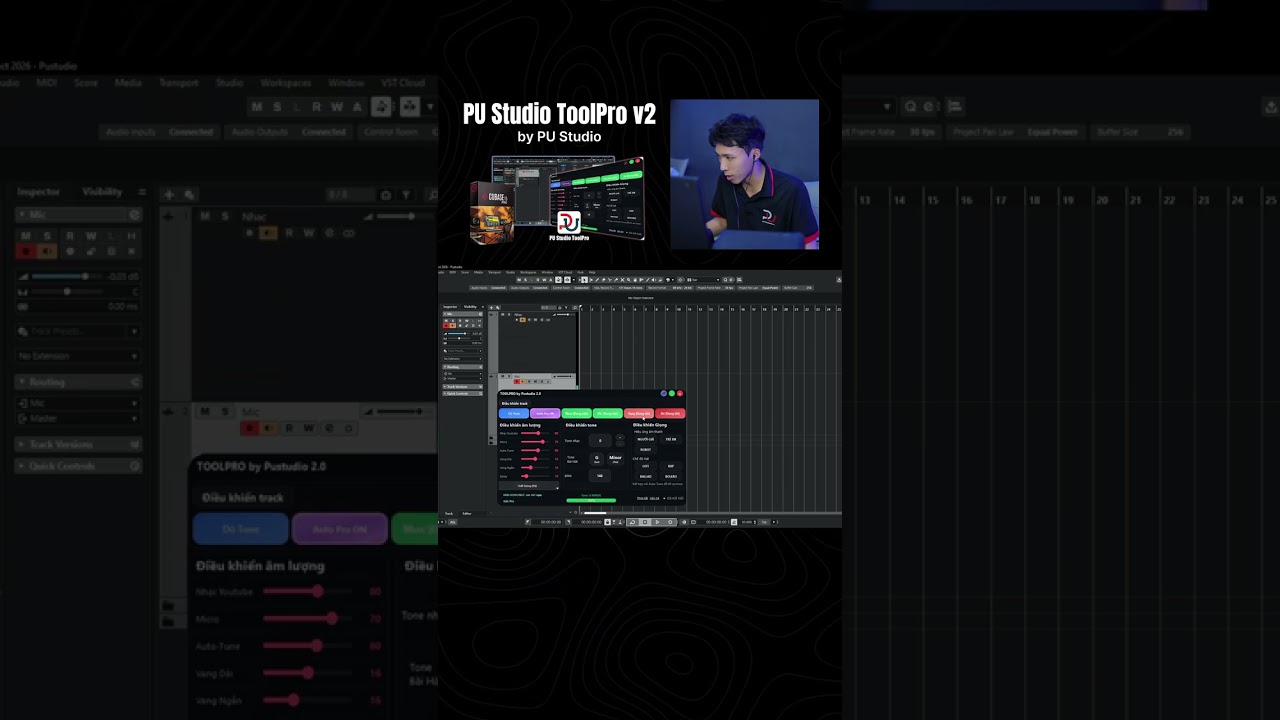Open the Workspaces menu
1280x720 pixels.
[x=529, y=272]
